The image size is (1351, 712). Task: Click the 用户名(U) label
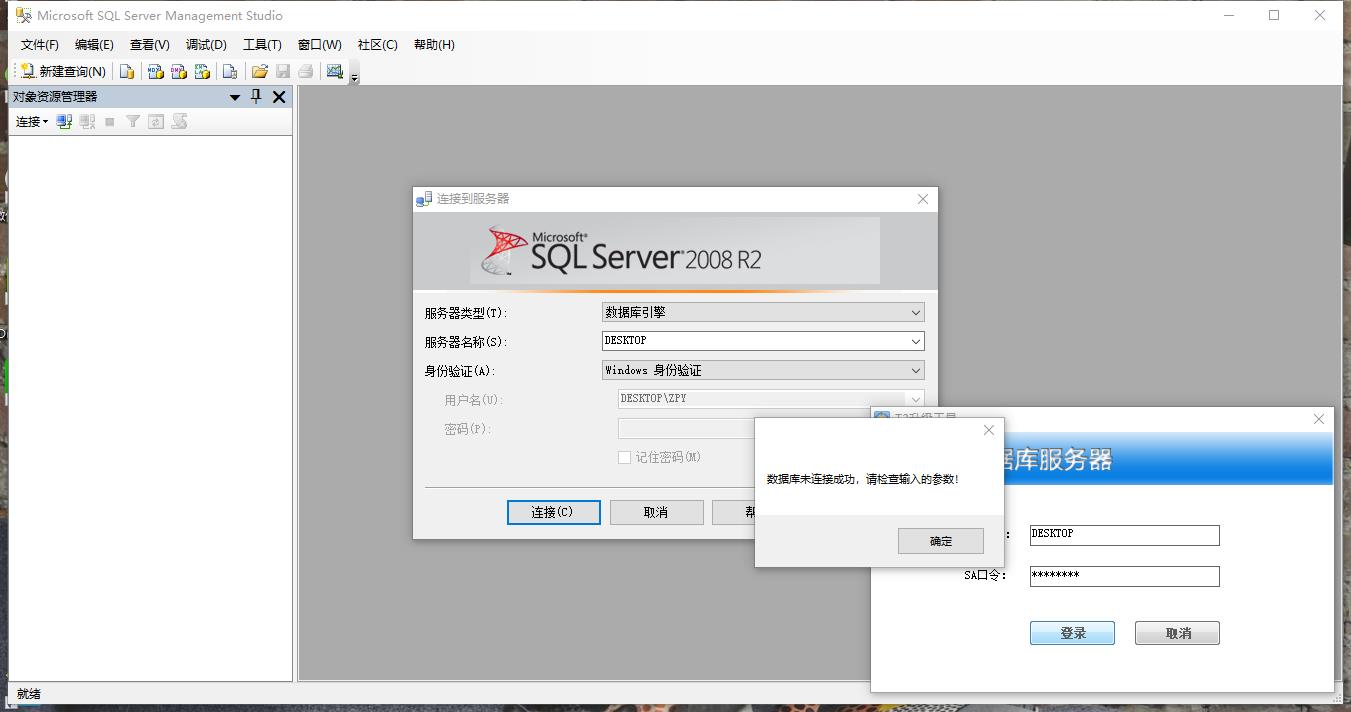pyautogui.click(x=474, y=400)
